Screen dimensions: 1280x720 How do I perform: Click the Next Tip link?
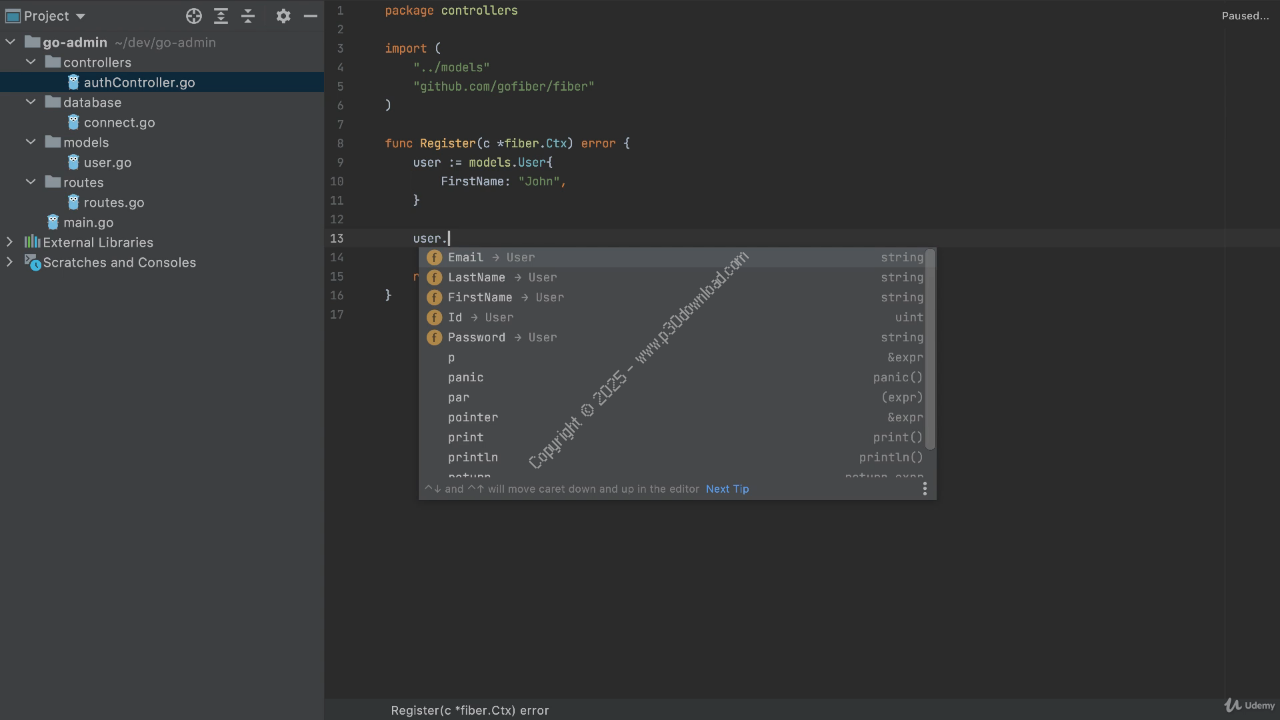727,489
